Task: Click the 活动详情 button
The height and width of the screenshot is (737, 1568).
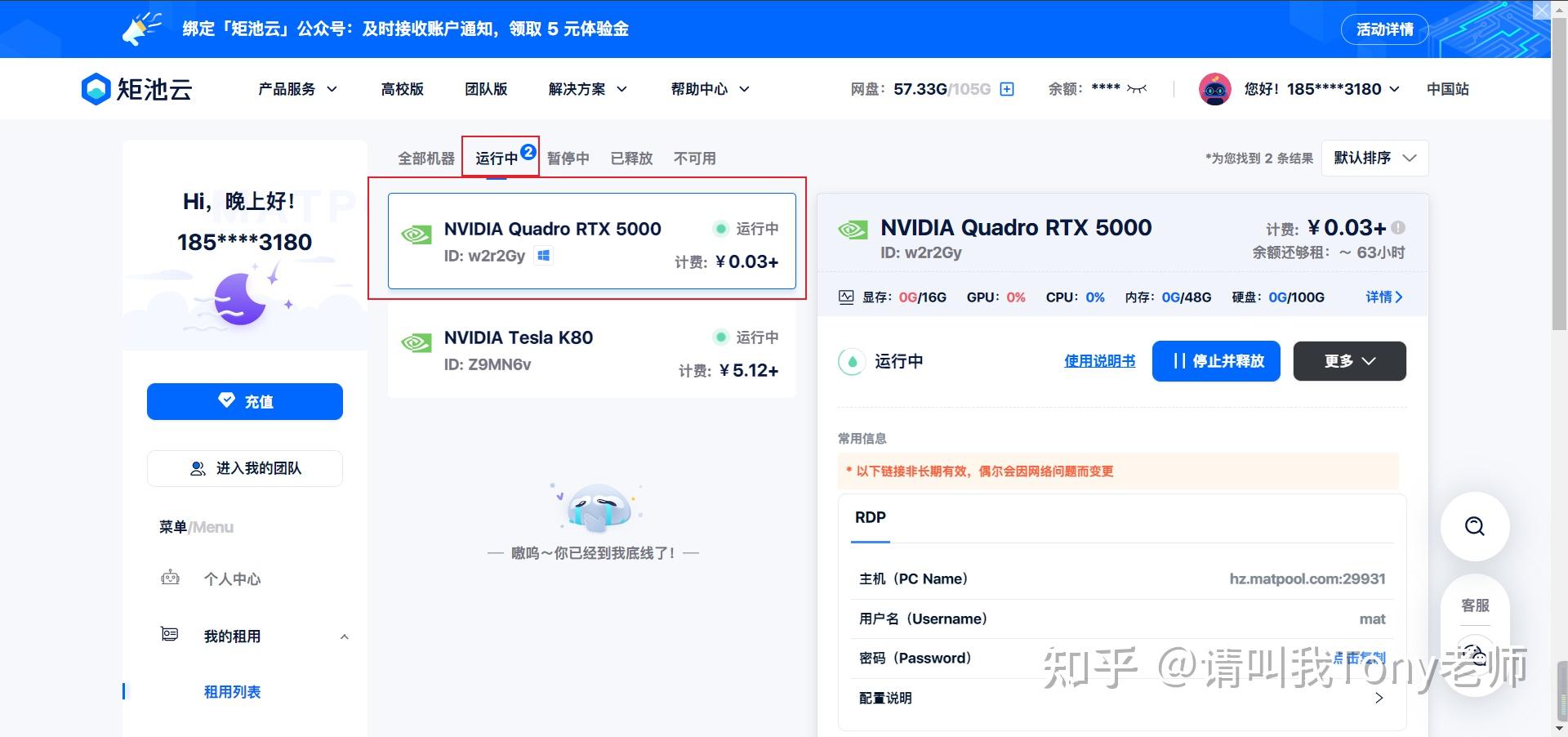Action: pos(1385,29)
